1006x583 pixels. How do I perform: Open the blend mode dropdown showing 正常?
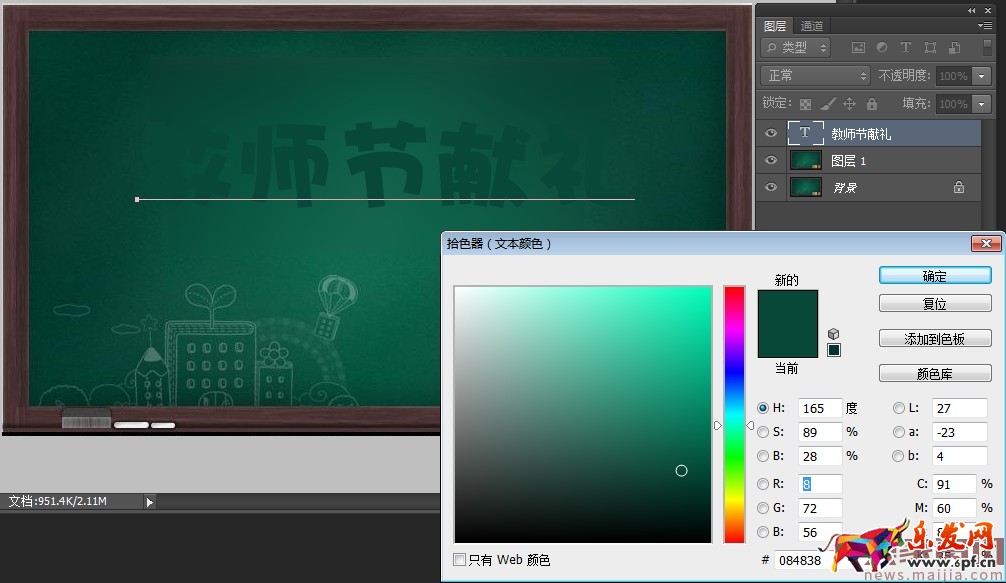pos(813,75)
